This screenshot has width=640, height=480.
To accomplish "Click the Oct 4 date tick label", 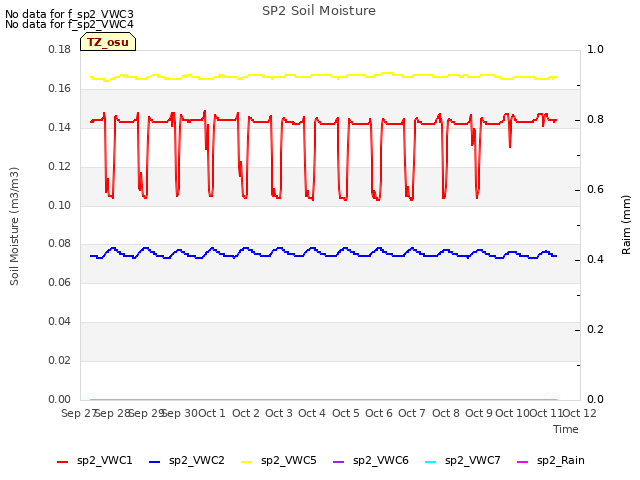I will tap(312, 413).
